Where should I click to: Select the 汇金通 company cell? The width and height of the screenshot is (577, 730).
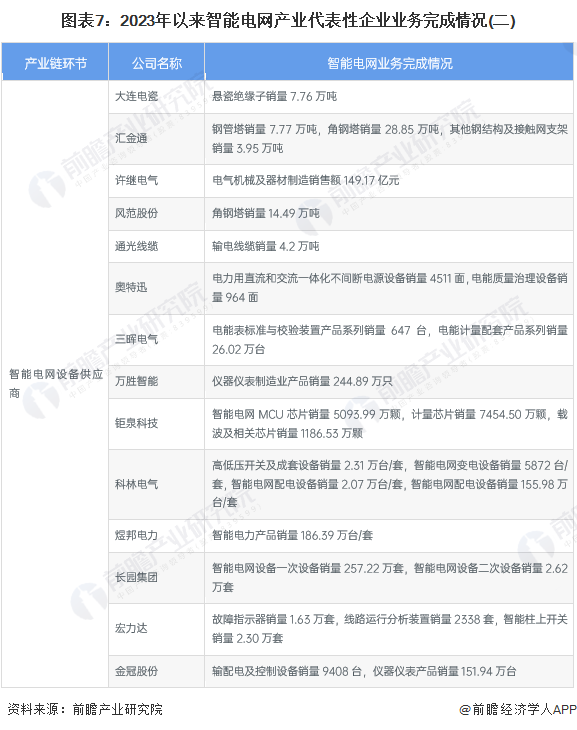coord(156,139)
